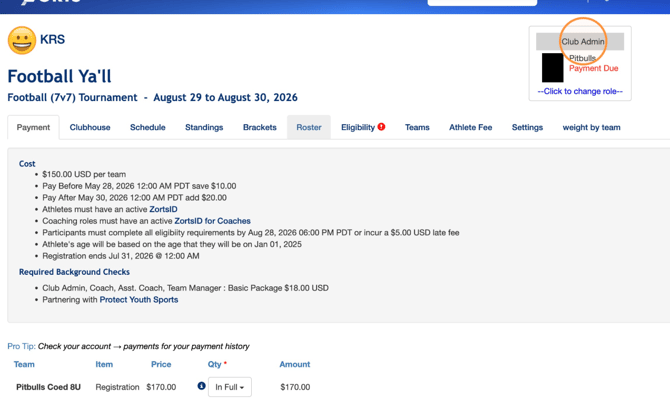Open the Brackets tab
670x399 pixels.
tap(259, 127)
